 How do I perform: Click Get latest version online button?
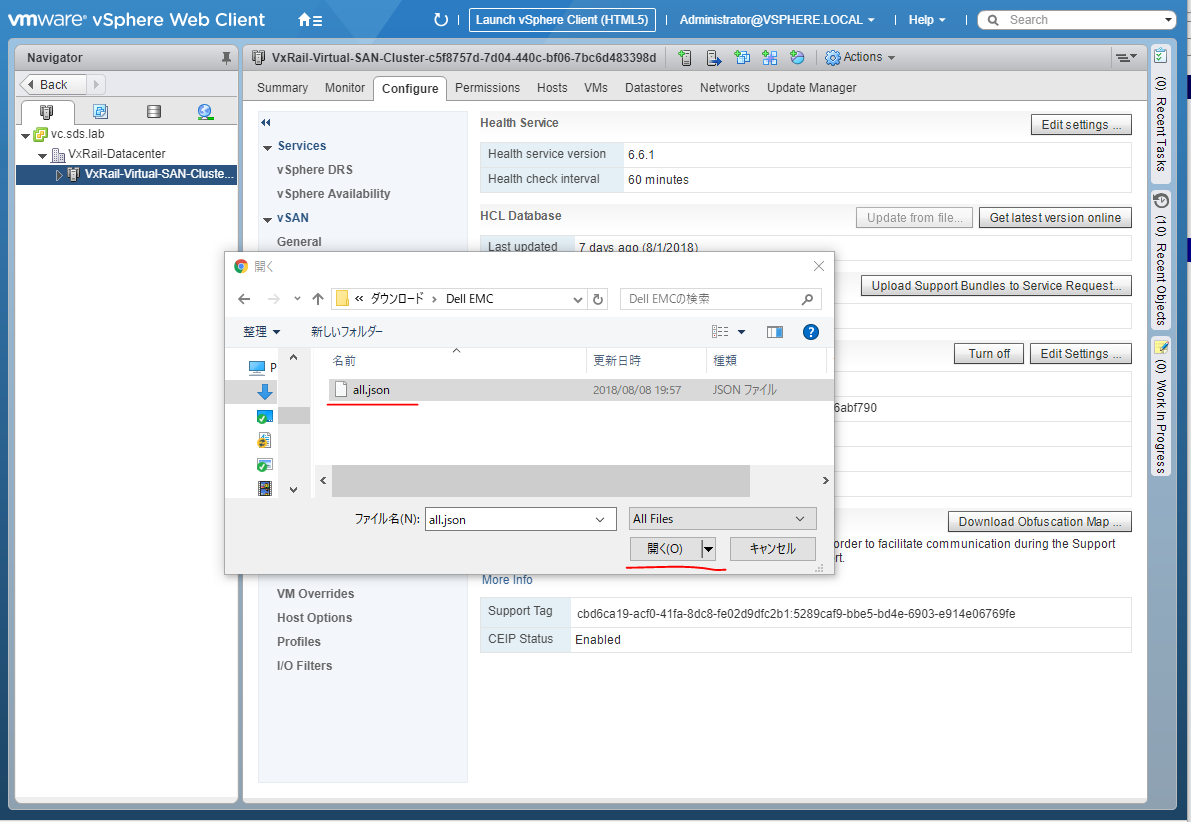point(1055,218)
